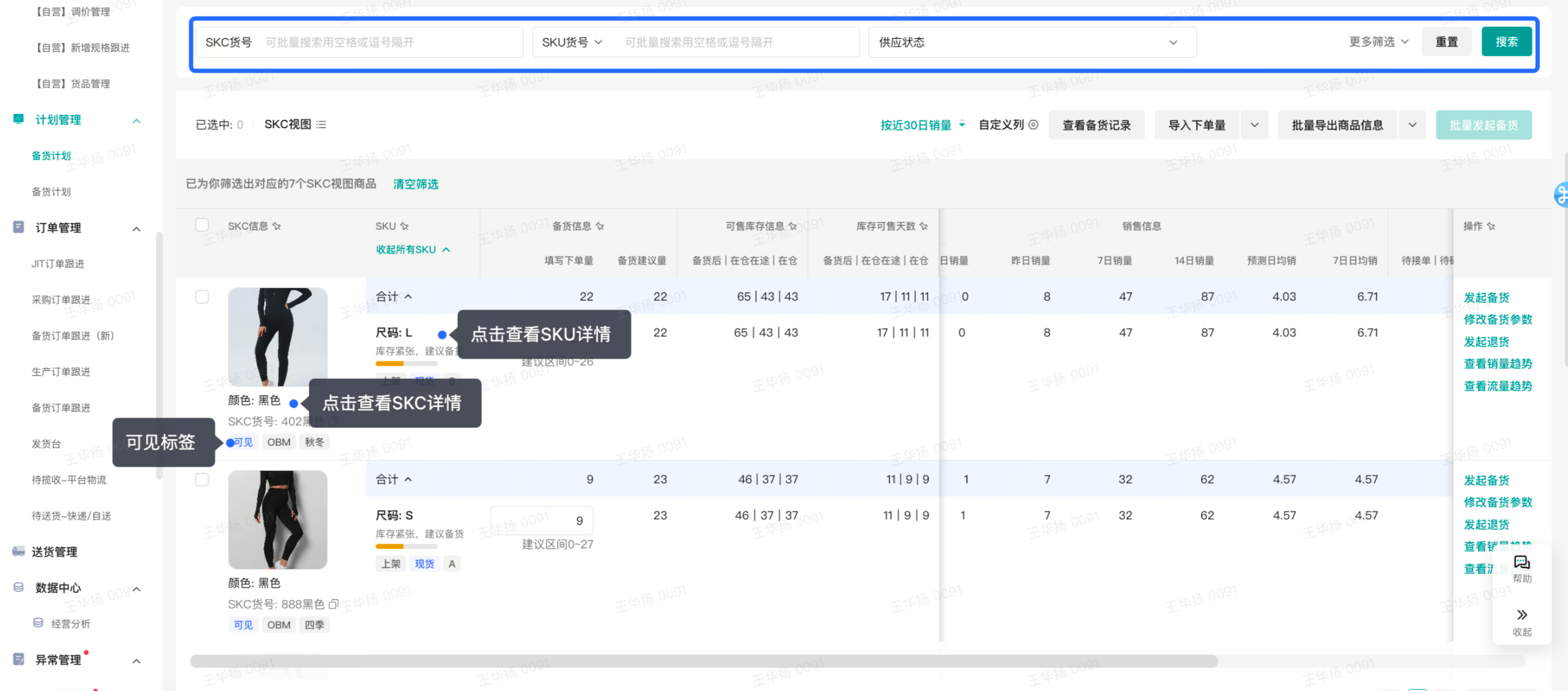This screenshot has height=691, width=1568.
Task: Click 修改备货参数 for first product
Action: tap(1498, 319)
